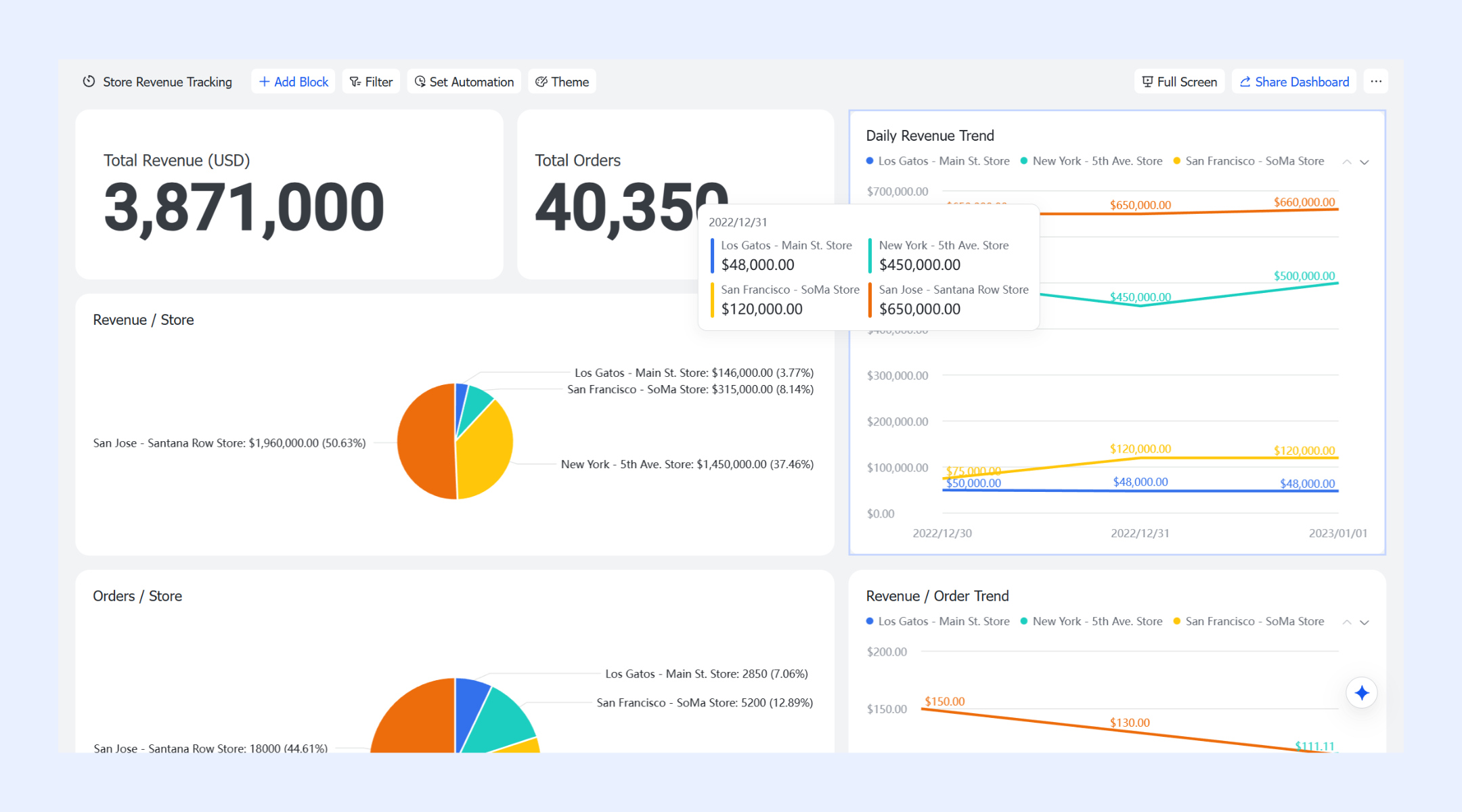Open the three-dots more options menu
This screenshot has width=1462, height=812.
(1376, 82)
